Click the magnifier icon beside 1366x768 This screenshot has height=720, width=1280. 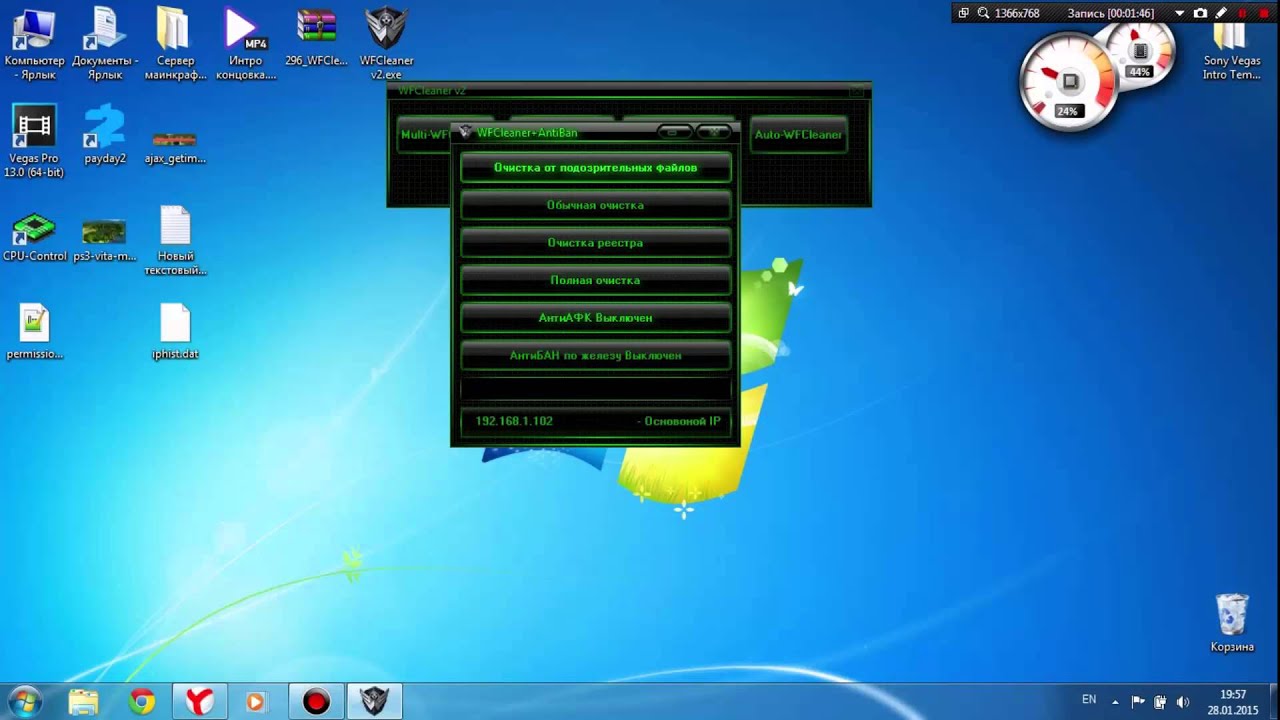pyautogui.click(x=983, y=13)
